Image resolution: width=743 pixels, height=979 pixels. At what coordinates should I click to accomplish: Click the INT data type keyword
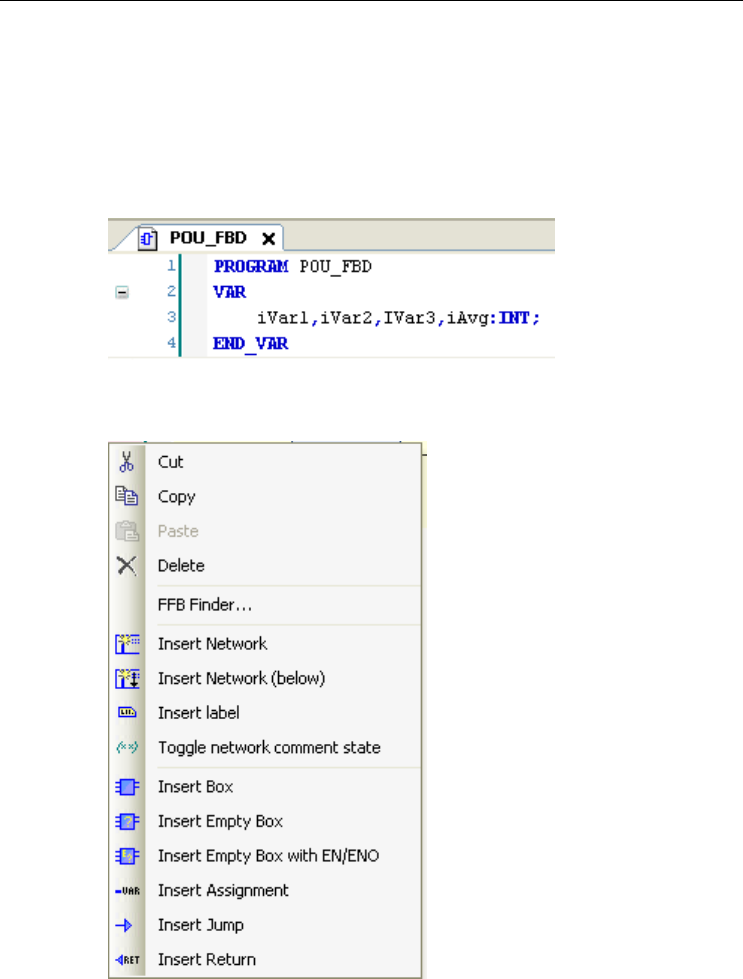pos(514,318)
